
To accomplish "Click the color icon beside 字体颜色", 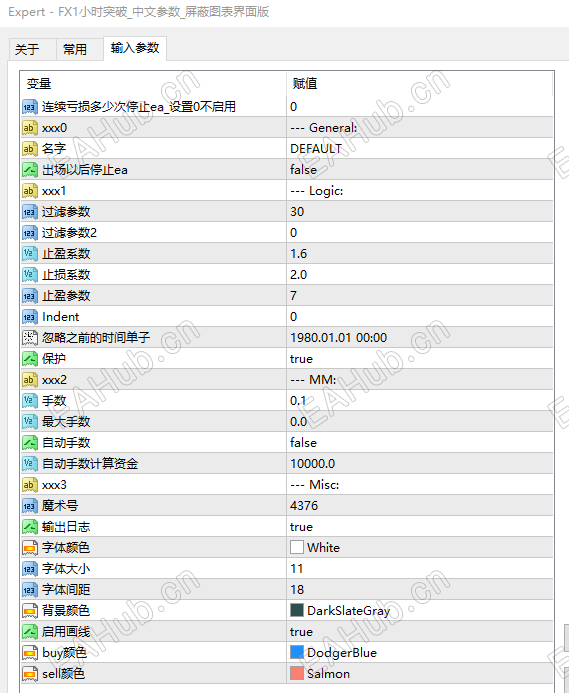I will click(30, 548).
